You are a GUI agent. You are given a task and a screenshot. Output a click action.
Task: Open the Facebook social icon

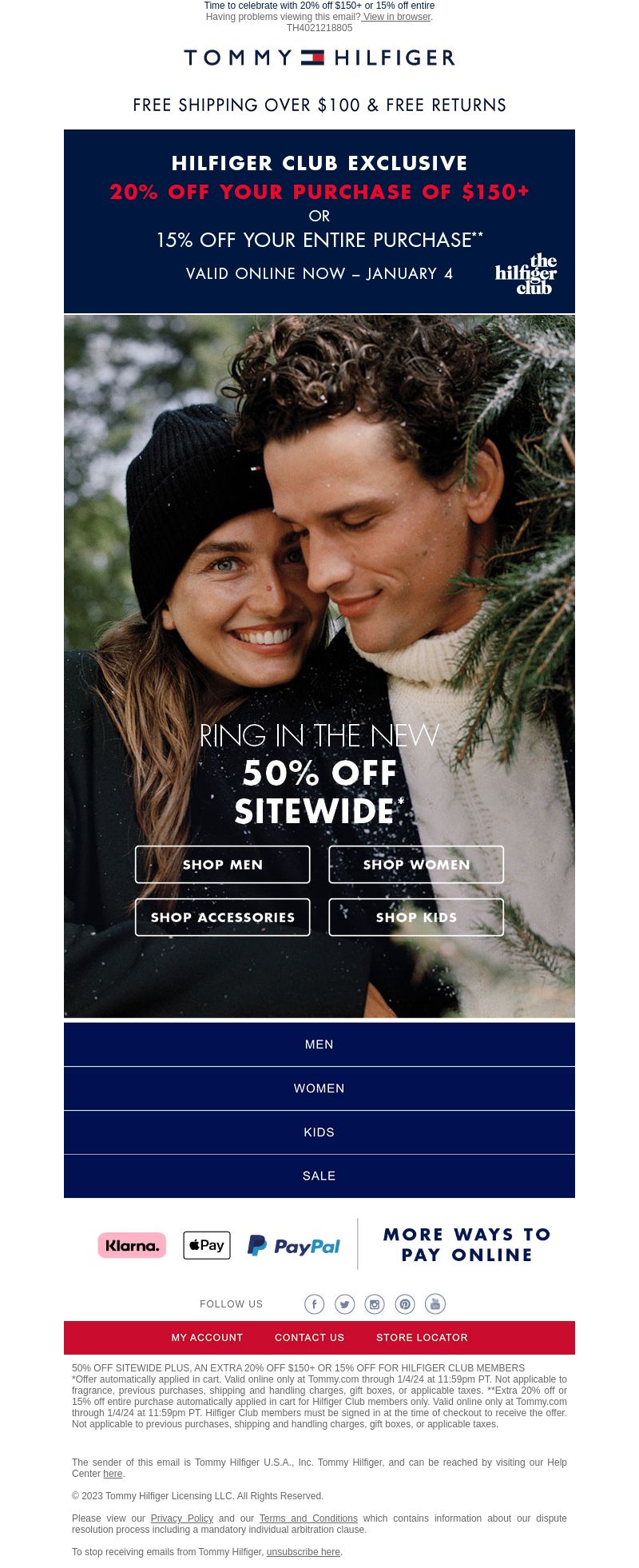pyautogui.click(x=314, y=1304)
